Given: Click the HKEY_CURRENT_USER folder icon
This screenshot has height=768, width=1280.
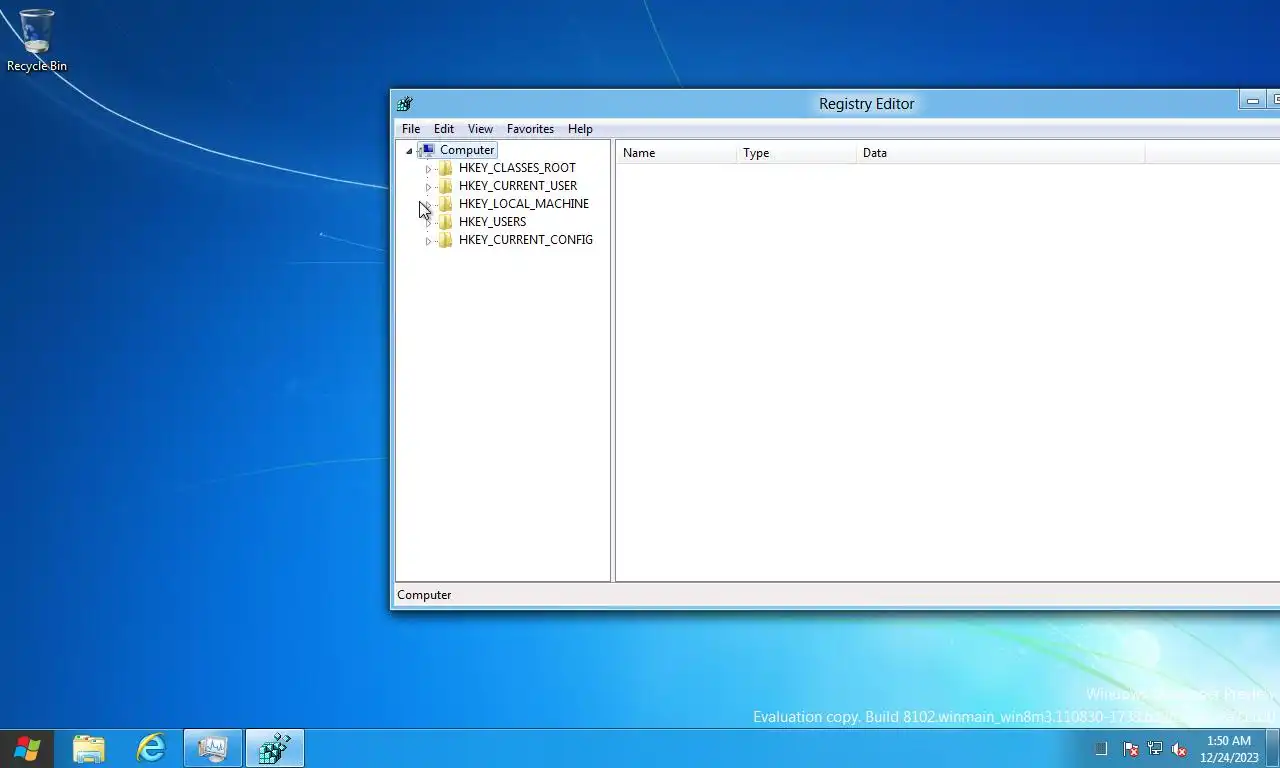Looking at the screenshot, I should (x=446, y=186).
